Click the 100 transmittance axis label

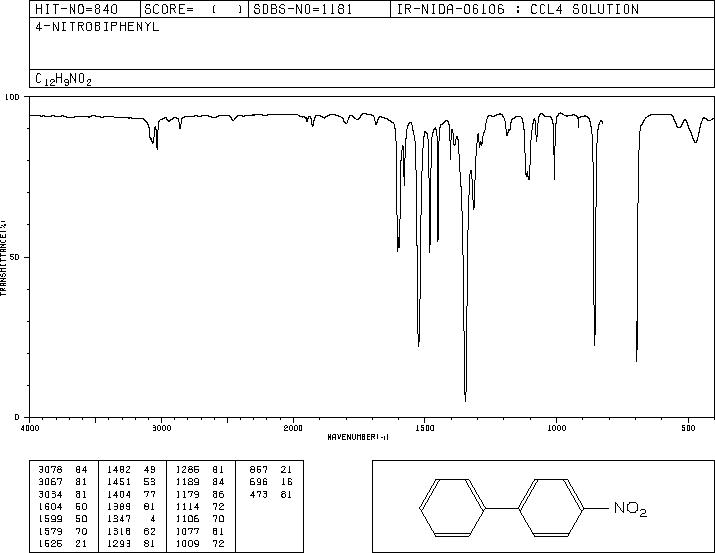point(13,97)
